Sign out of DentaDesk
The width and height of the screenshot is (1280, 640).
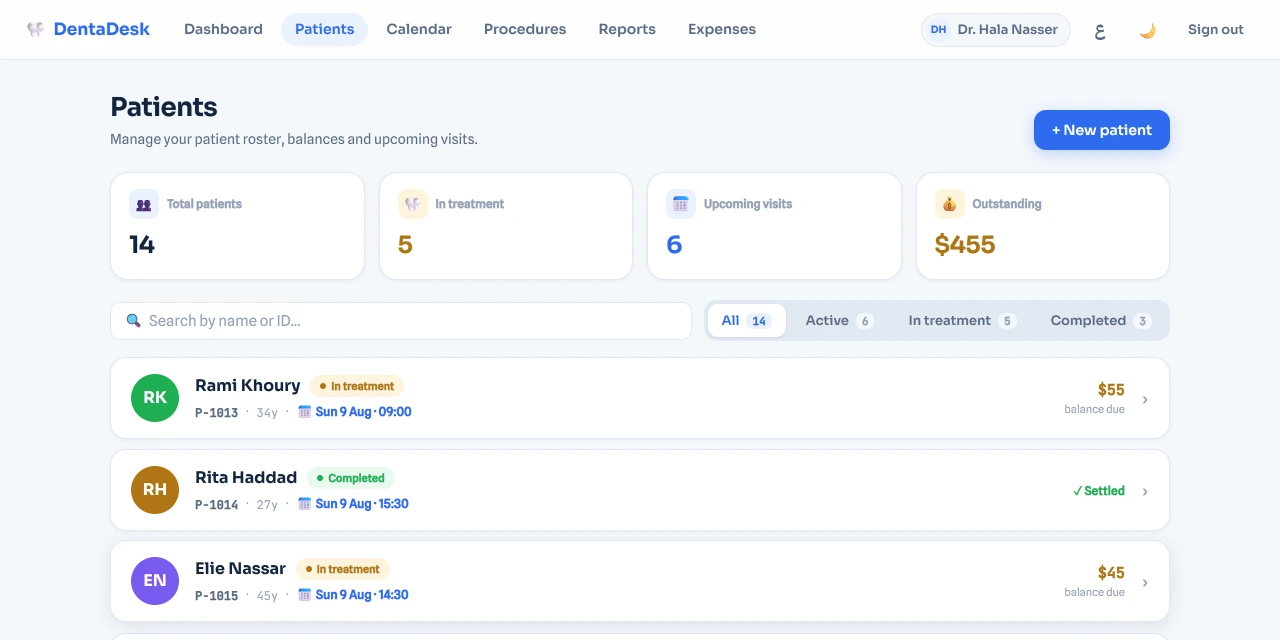pos(1216,30)
